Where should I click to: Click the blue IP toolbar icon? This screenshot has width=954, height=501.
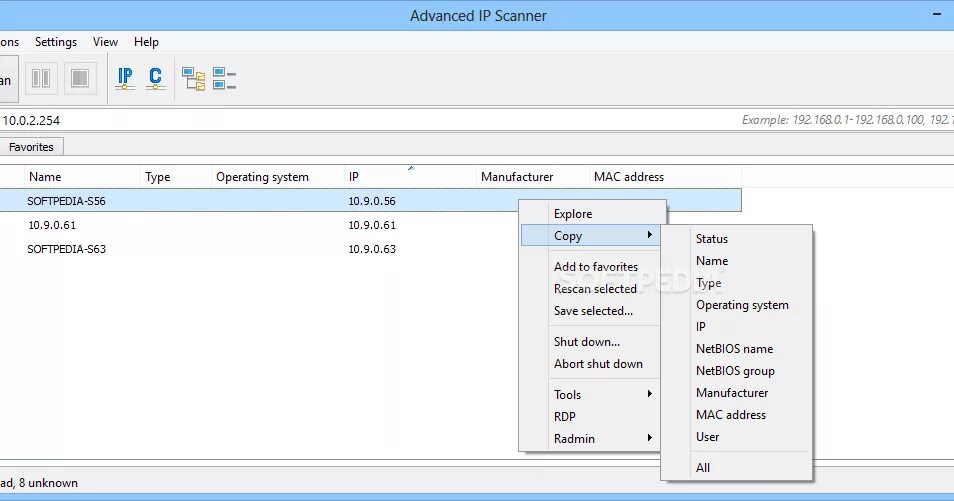tap(125, 79)
